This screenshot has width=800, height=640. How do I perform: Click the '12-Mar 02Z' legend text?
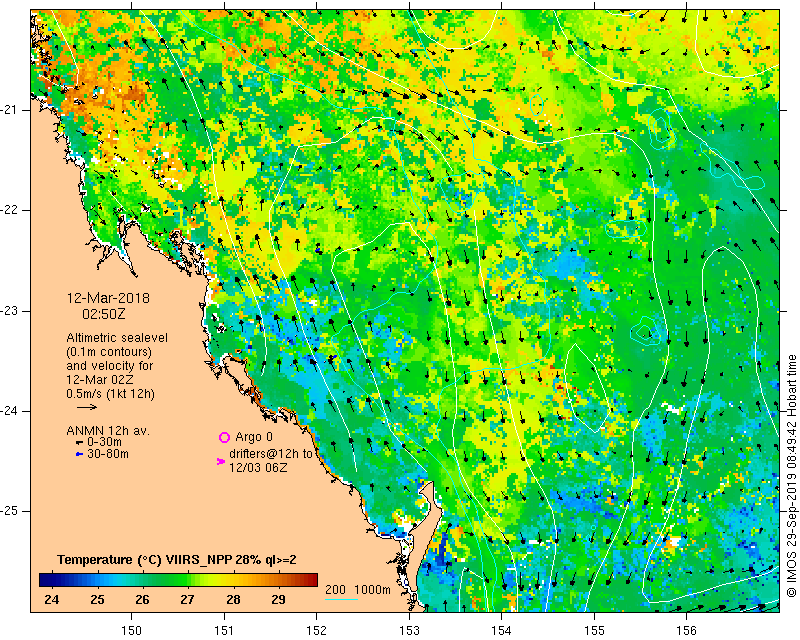102,380
